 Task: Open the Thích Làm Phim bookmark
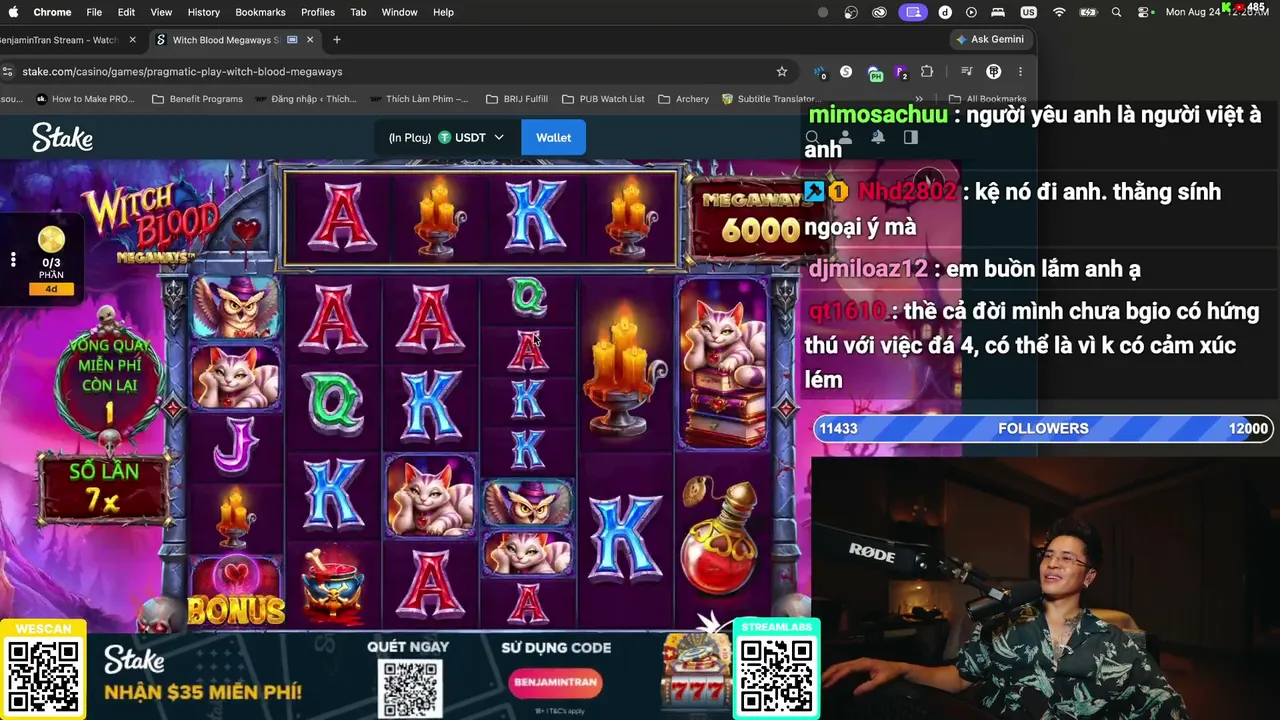(x=419, y=99)
